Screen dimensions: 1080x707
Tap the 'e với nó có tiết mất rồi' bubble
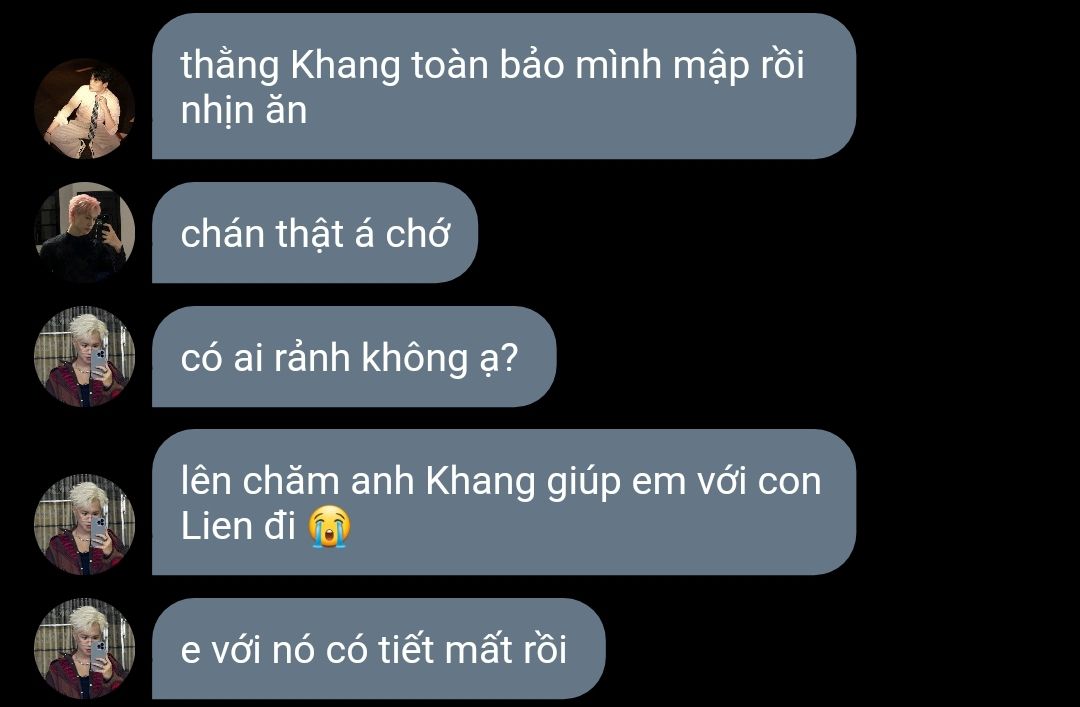(x=378, y=648)
